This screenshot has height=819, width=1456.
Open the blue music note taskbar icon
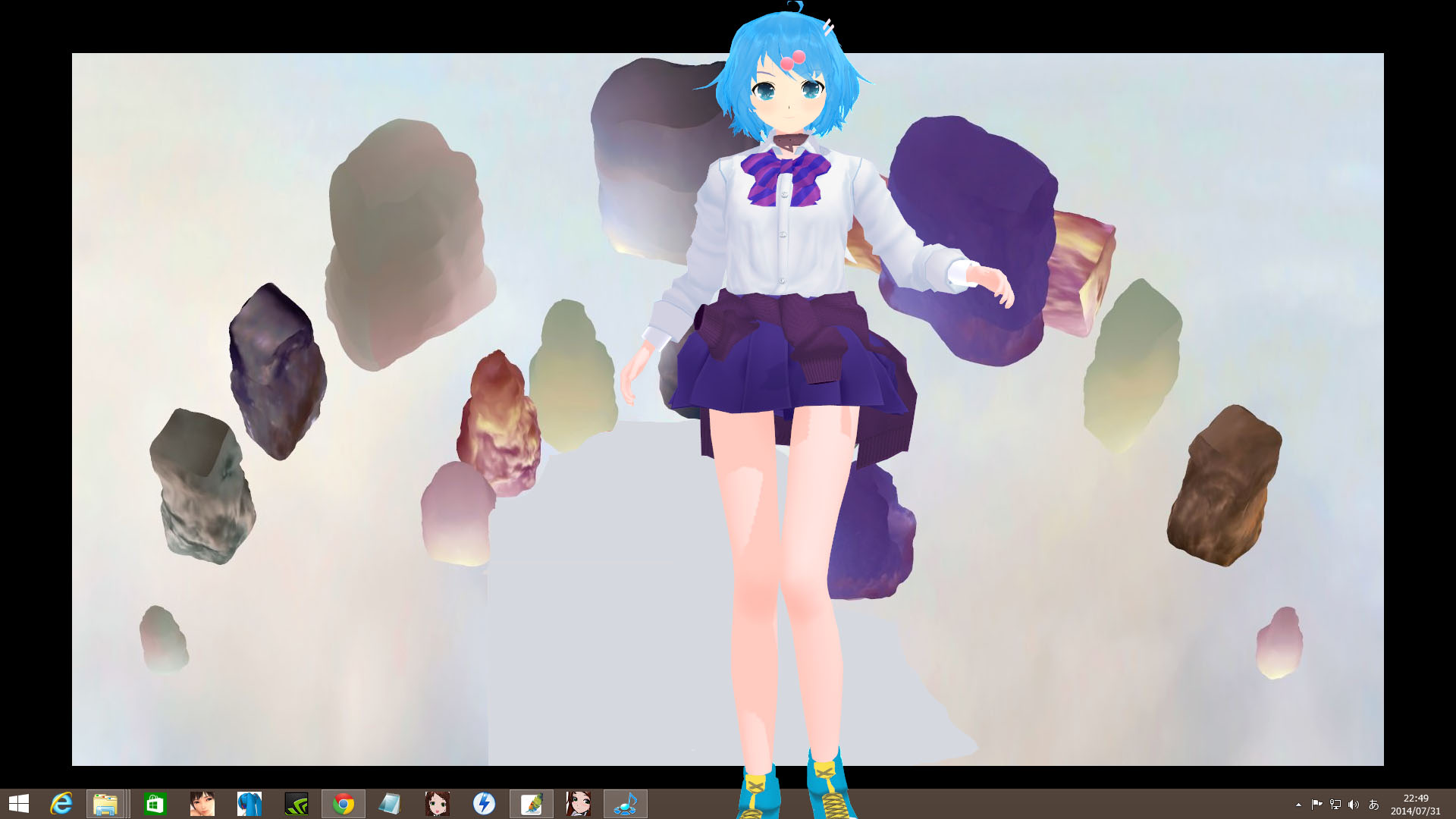click(x=626, y=804)
